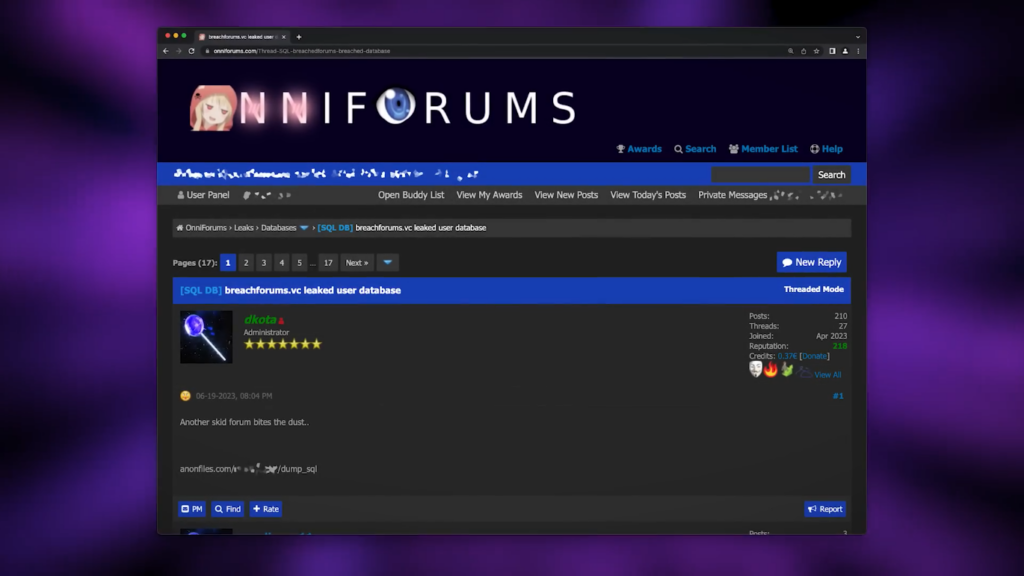Click dkota's lollipop avatar thumbnail

pyautogui.click(x=206, y=337)
